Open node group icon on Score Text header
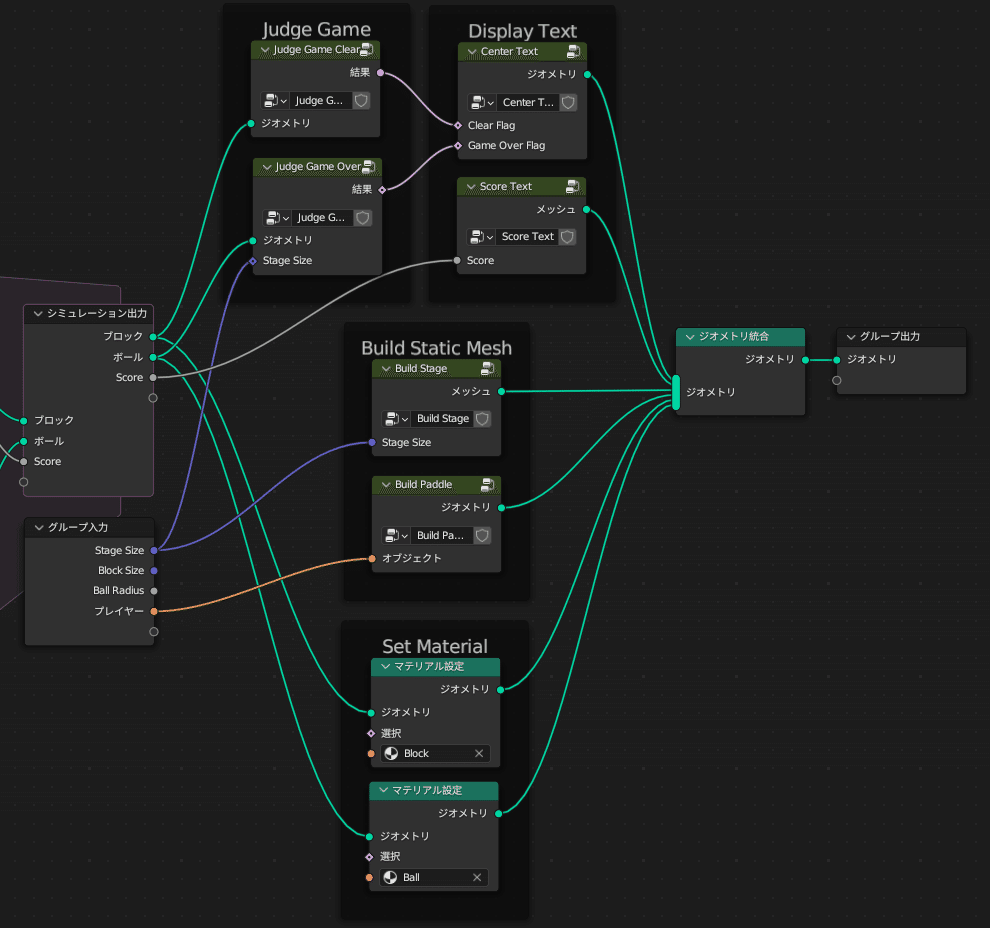This screenshot has width=990, height=928. [x=572, y=186]
